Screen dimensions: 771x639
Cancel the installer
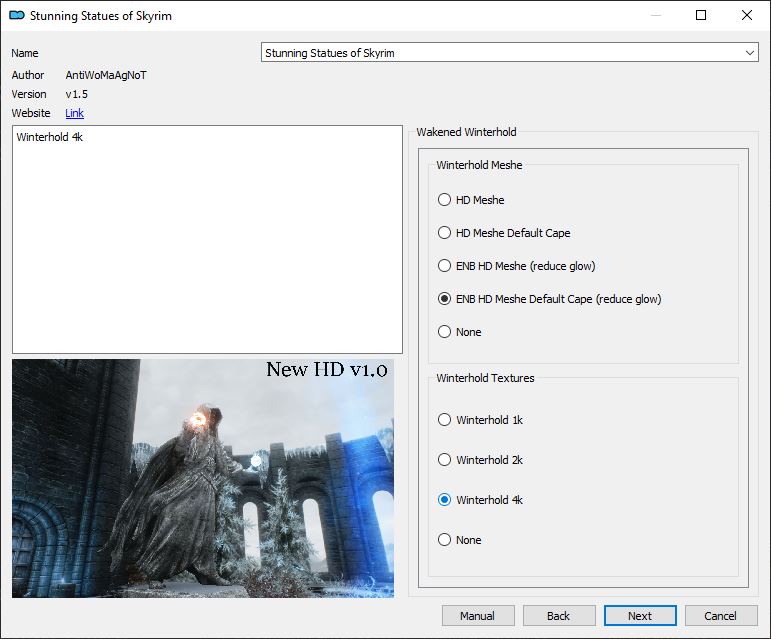[721, 615]
